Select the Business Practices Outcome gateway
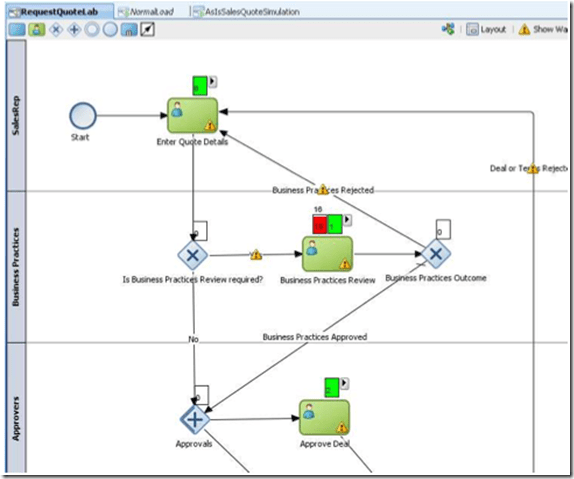This screenshot has height=479, width=574. (x=436, y=253)
